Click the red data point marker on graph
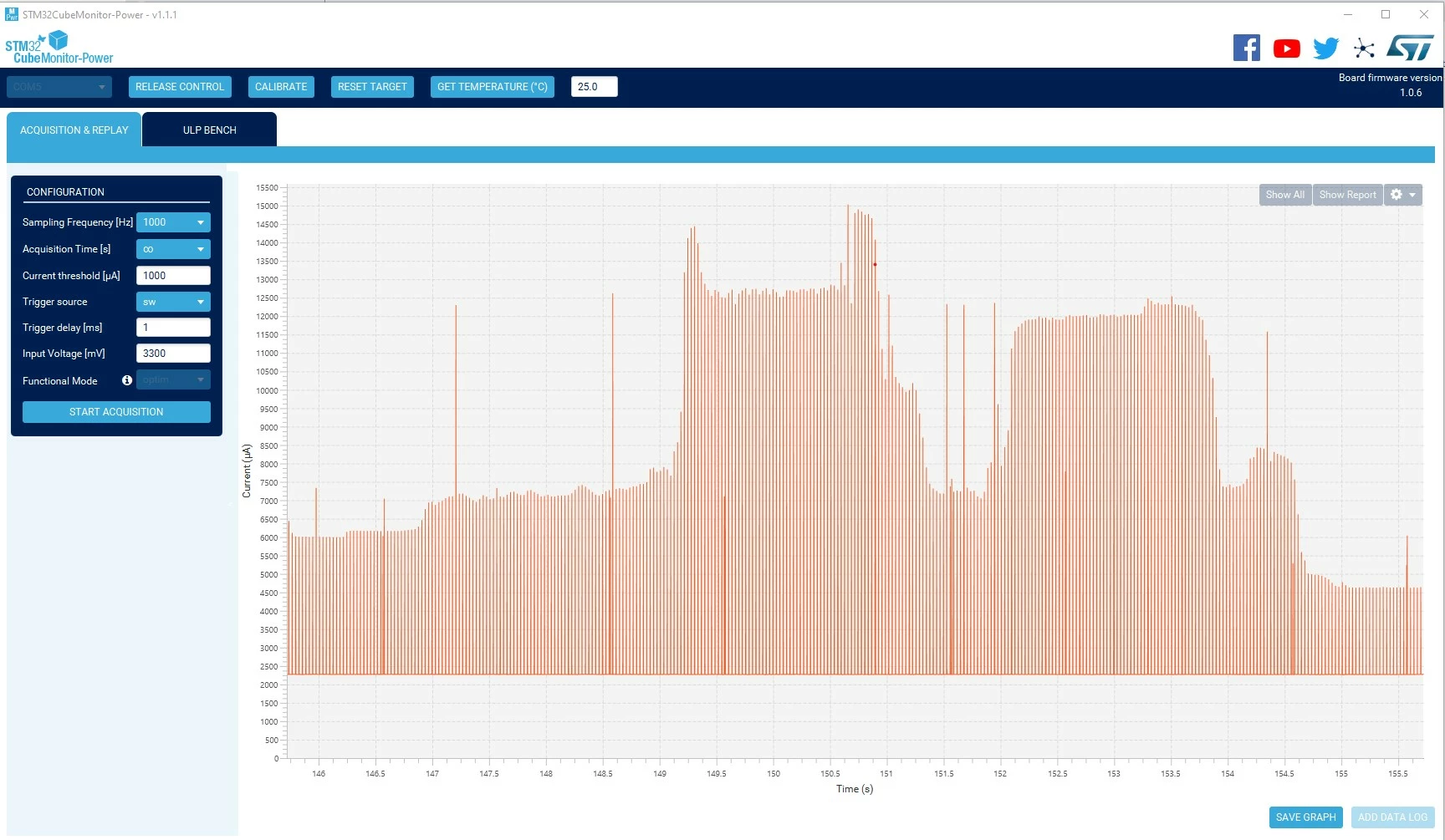Screen dimensions: 1445x840 tap(875, 264)
